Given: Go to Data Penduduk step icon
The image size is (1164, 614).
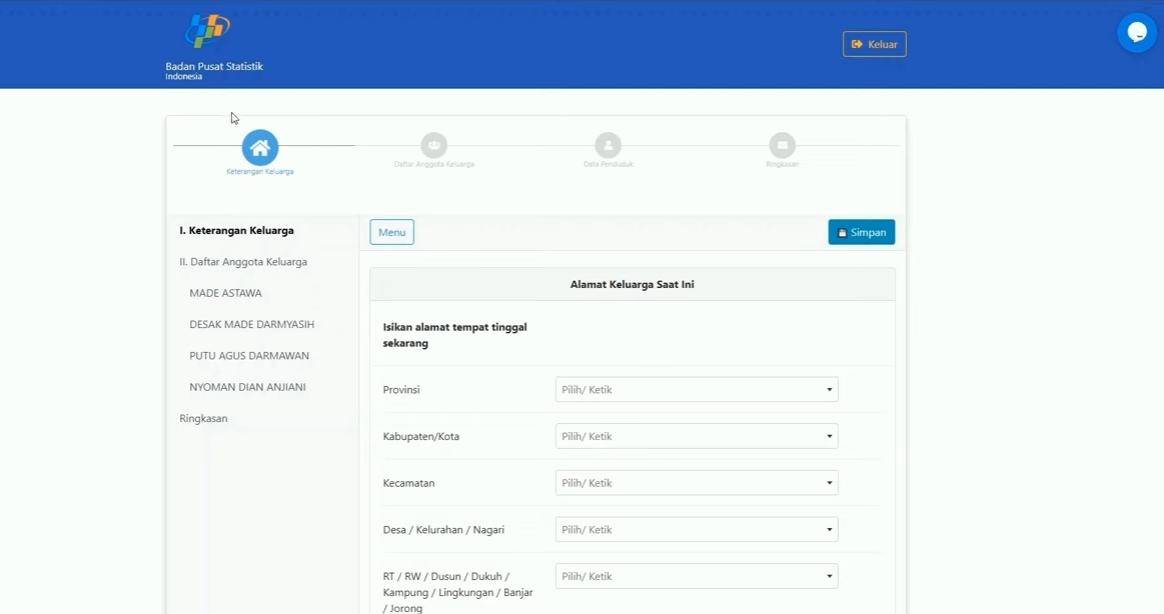Looking at the screenshot, I should coord(608,145).
